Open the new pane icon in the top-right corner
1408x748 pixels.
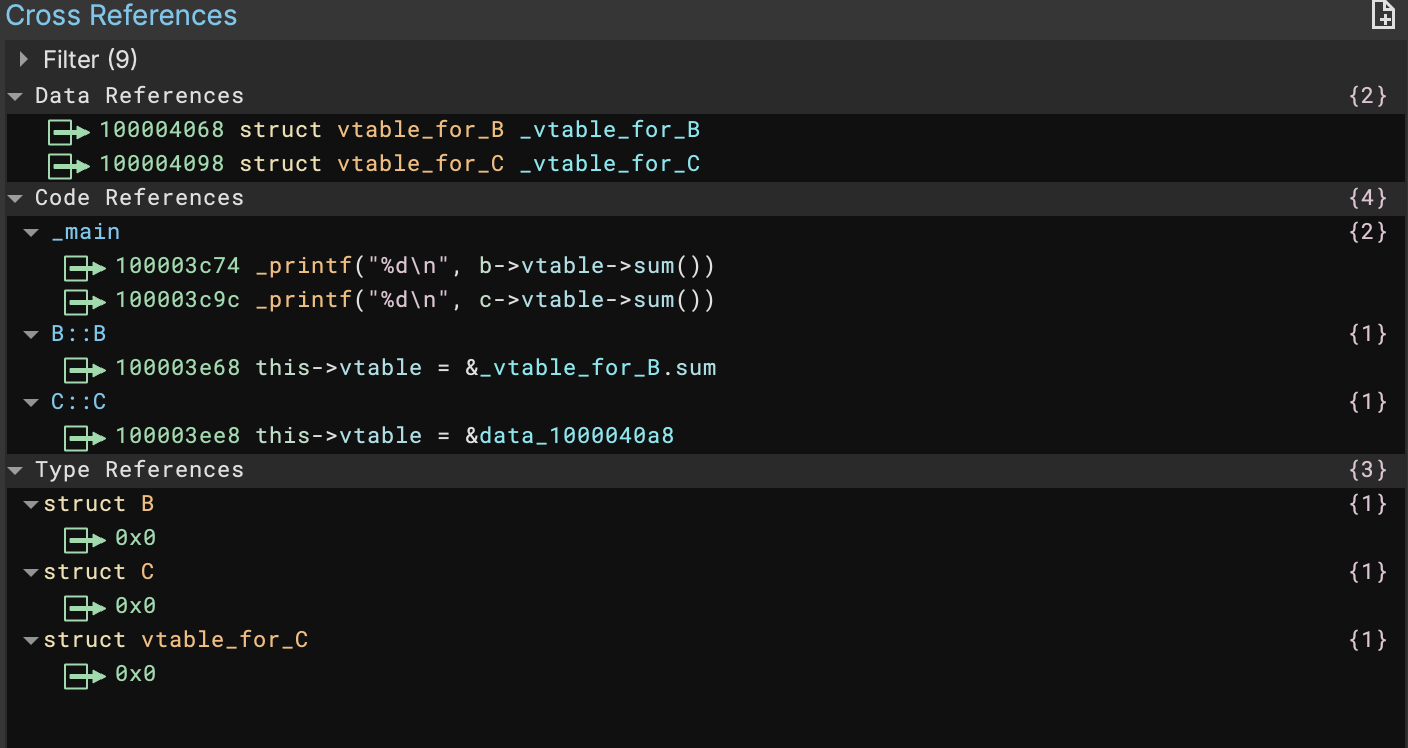[1382, 15]
